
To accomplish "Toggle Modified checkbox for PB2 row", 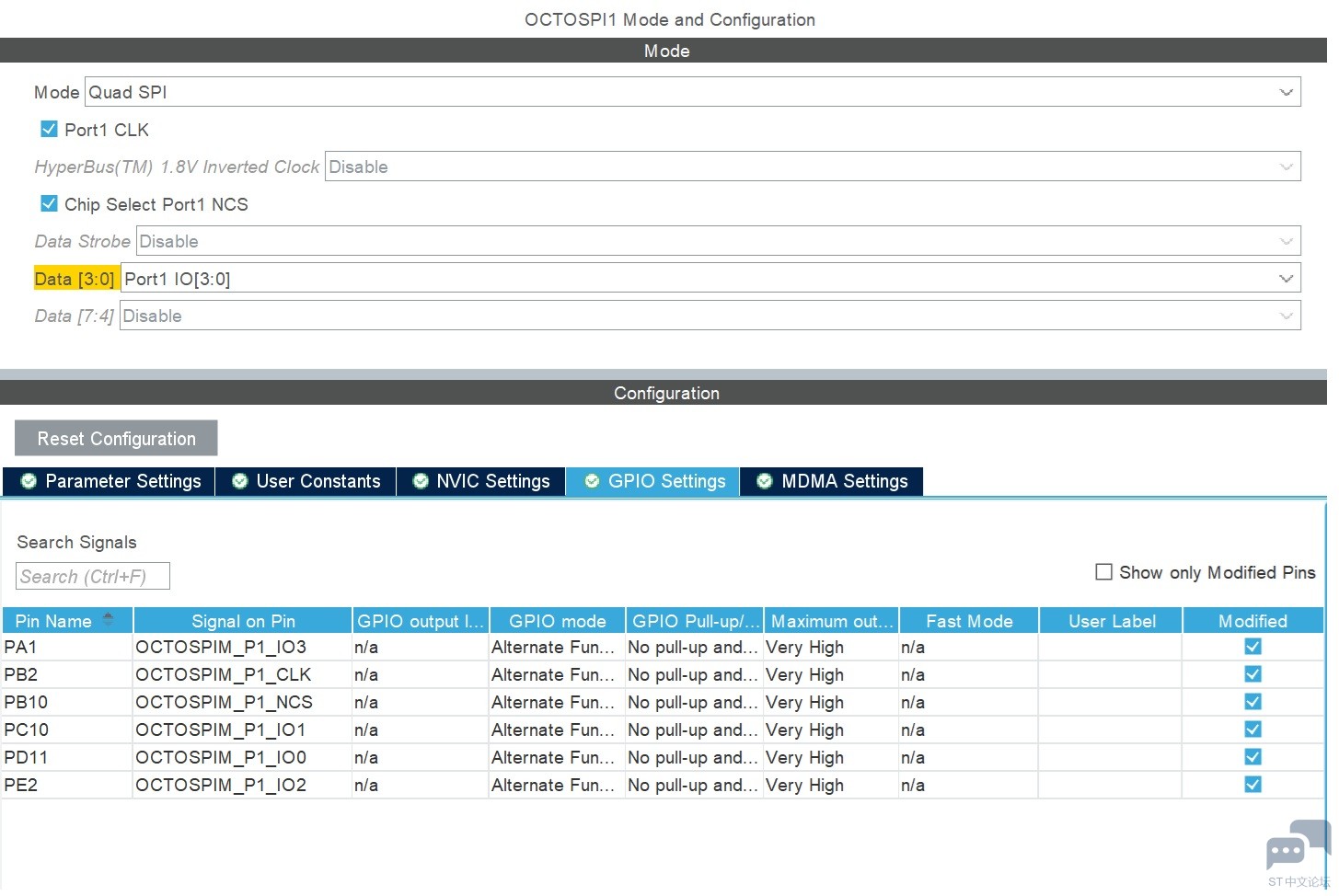I will [1252, 674].
